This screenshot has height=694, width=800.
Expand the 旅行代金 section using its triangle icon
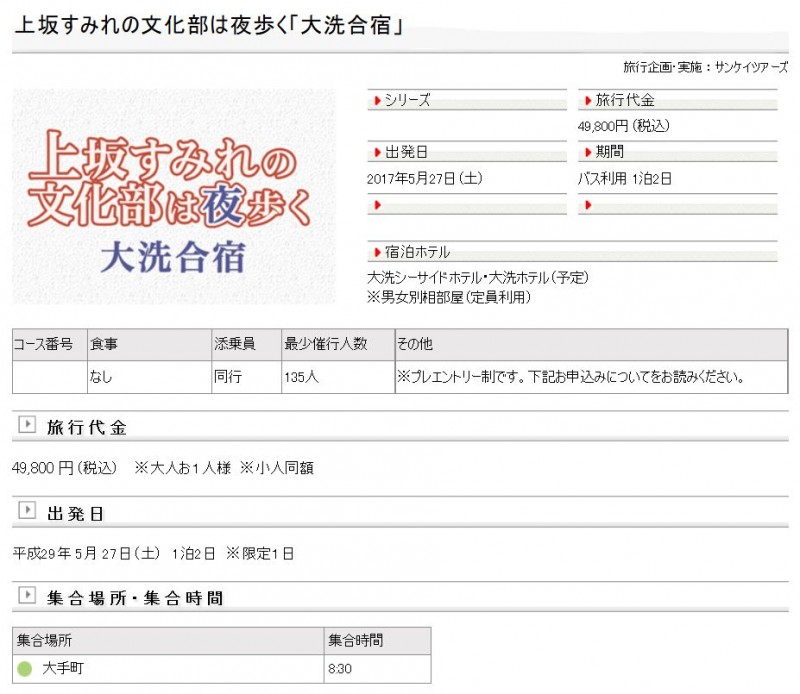click(x=27, y=426)
